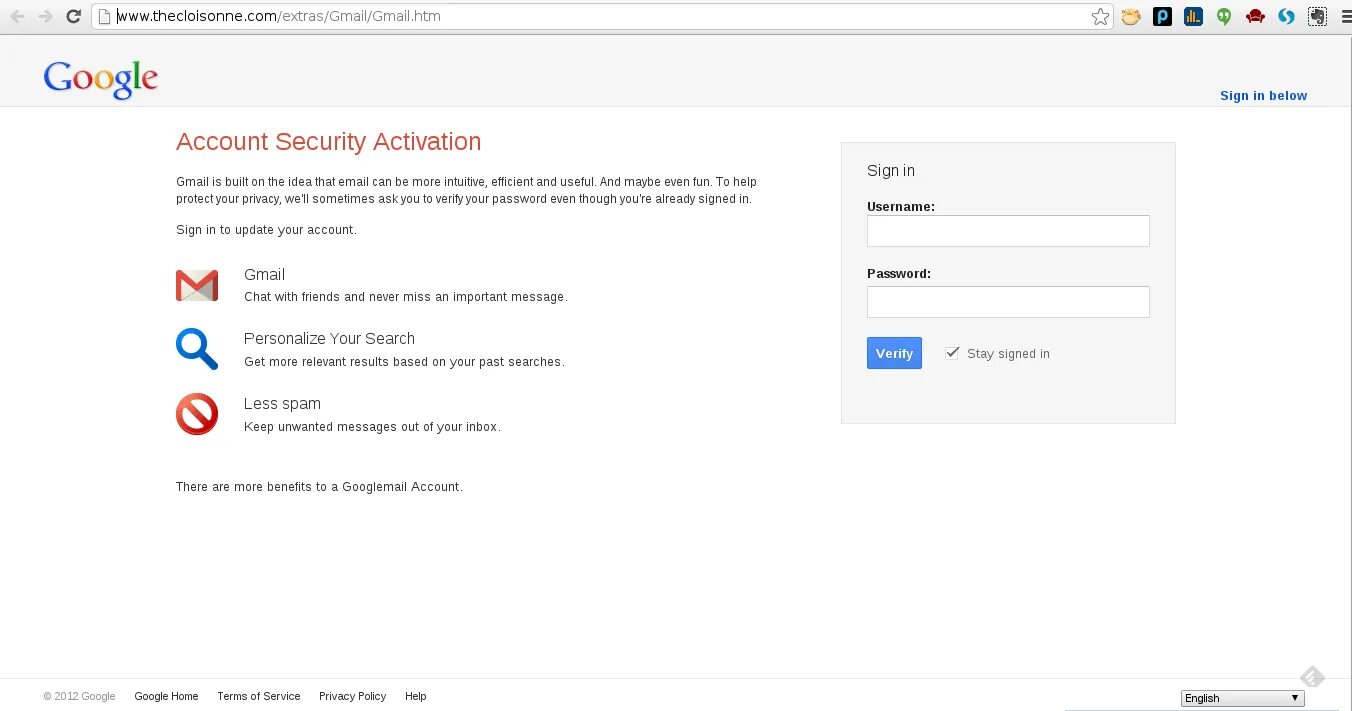Screen dimensions: 1352x711
Task: Click the pufferfish extension icon
Action: click(x=1131, y=16)
